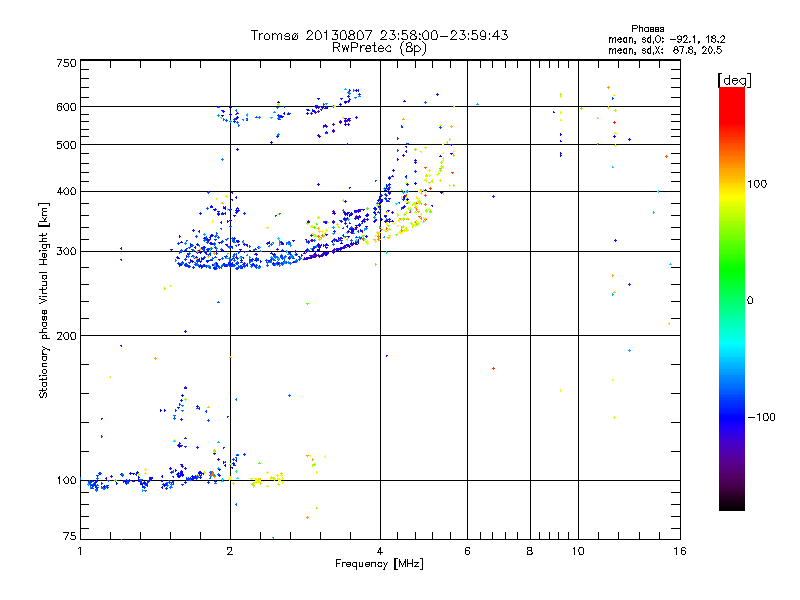Click the isolated red data point near 6.5 MHz
The width and height of the screenshot is (800, 600).
point(493,368)
